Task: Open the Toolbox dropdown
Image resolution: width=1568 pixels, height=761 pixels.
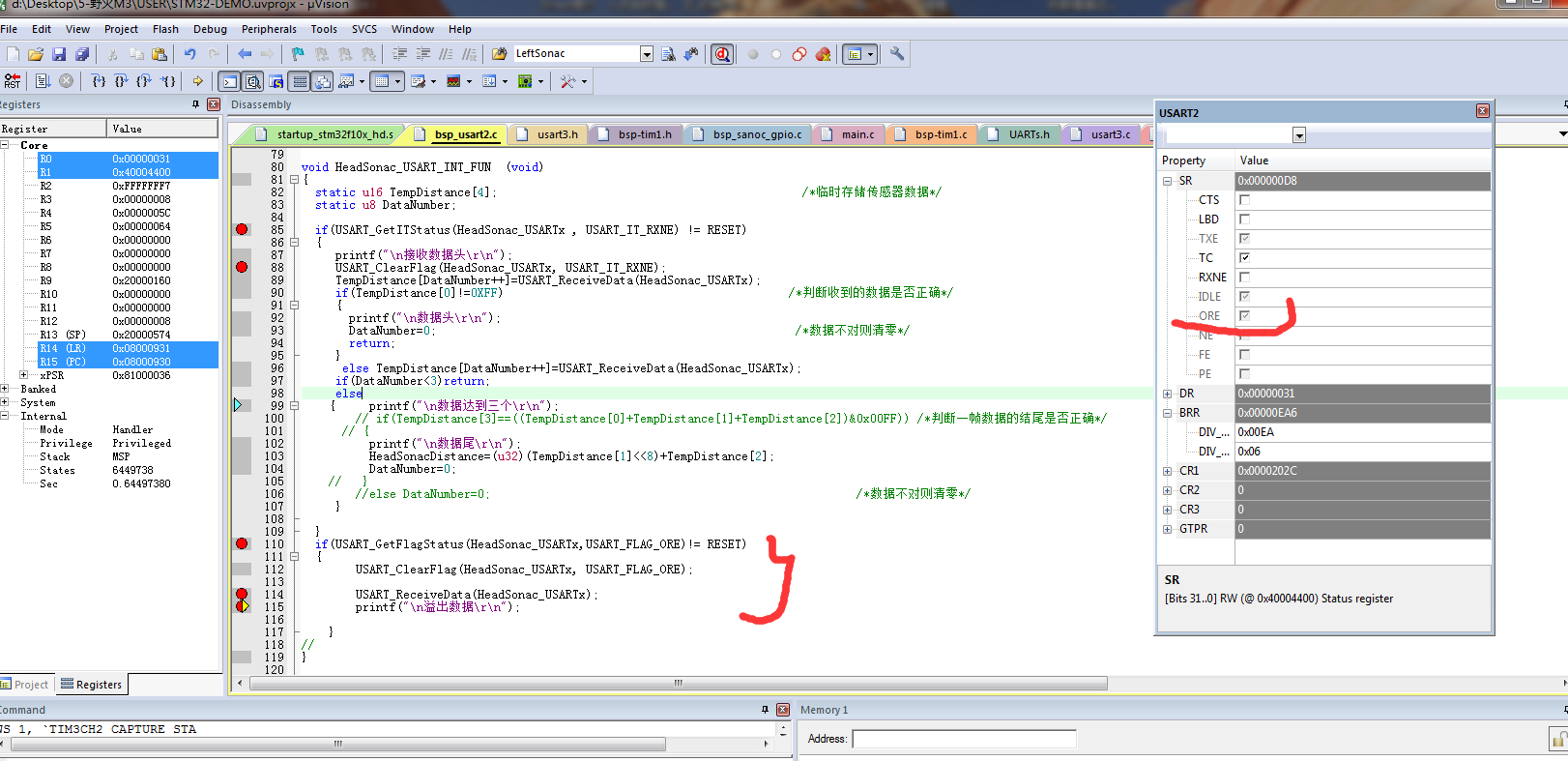Action: point(584,81)
